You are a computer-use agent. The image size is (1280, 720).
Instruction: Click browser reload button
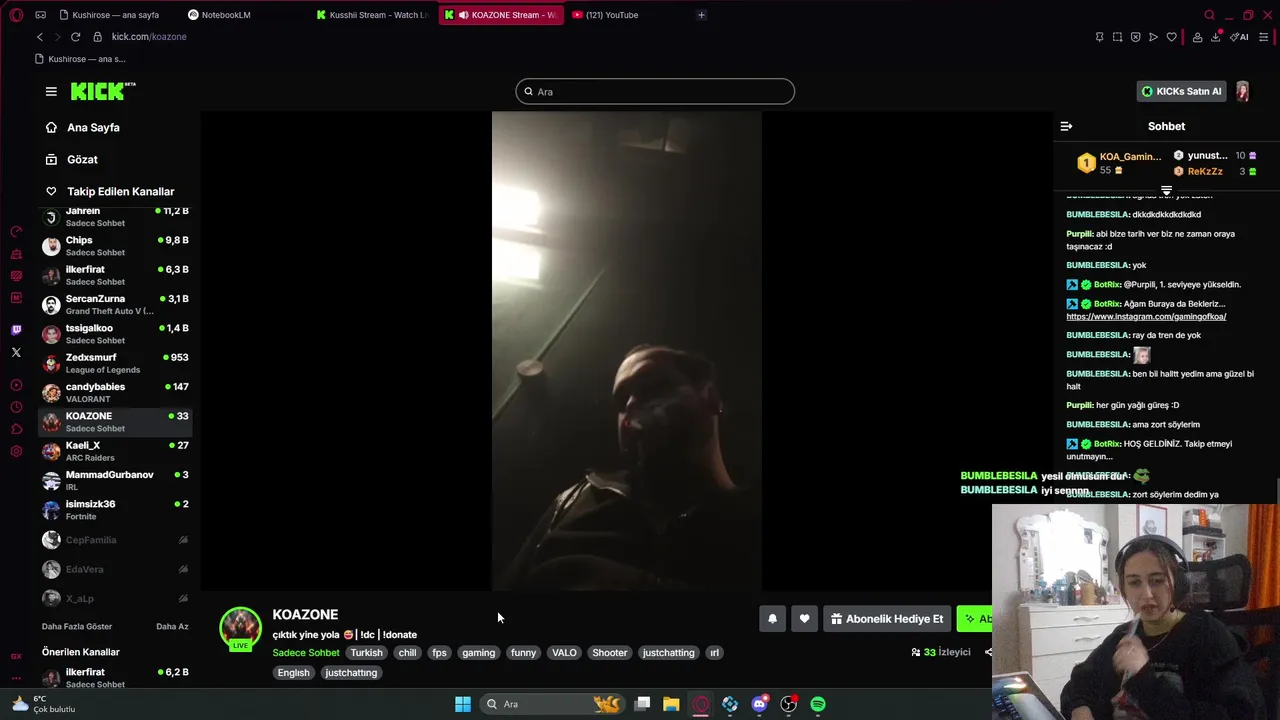[x=75, y=37]
